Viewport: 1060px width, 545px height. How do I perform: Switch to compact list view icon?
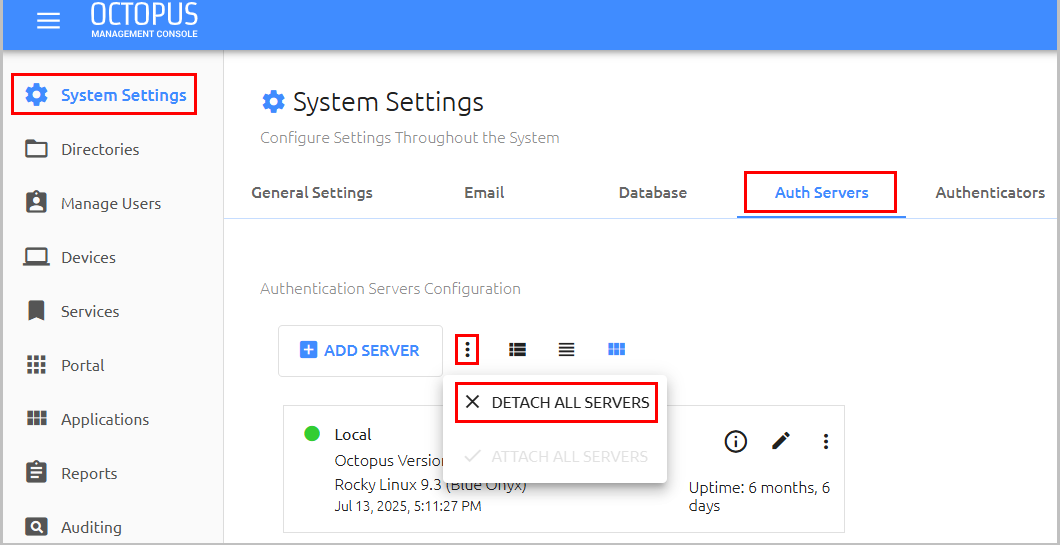(x=567, y=350)
